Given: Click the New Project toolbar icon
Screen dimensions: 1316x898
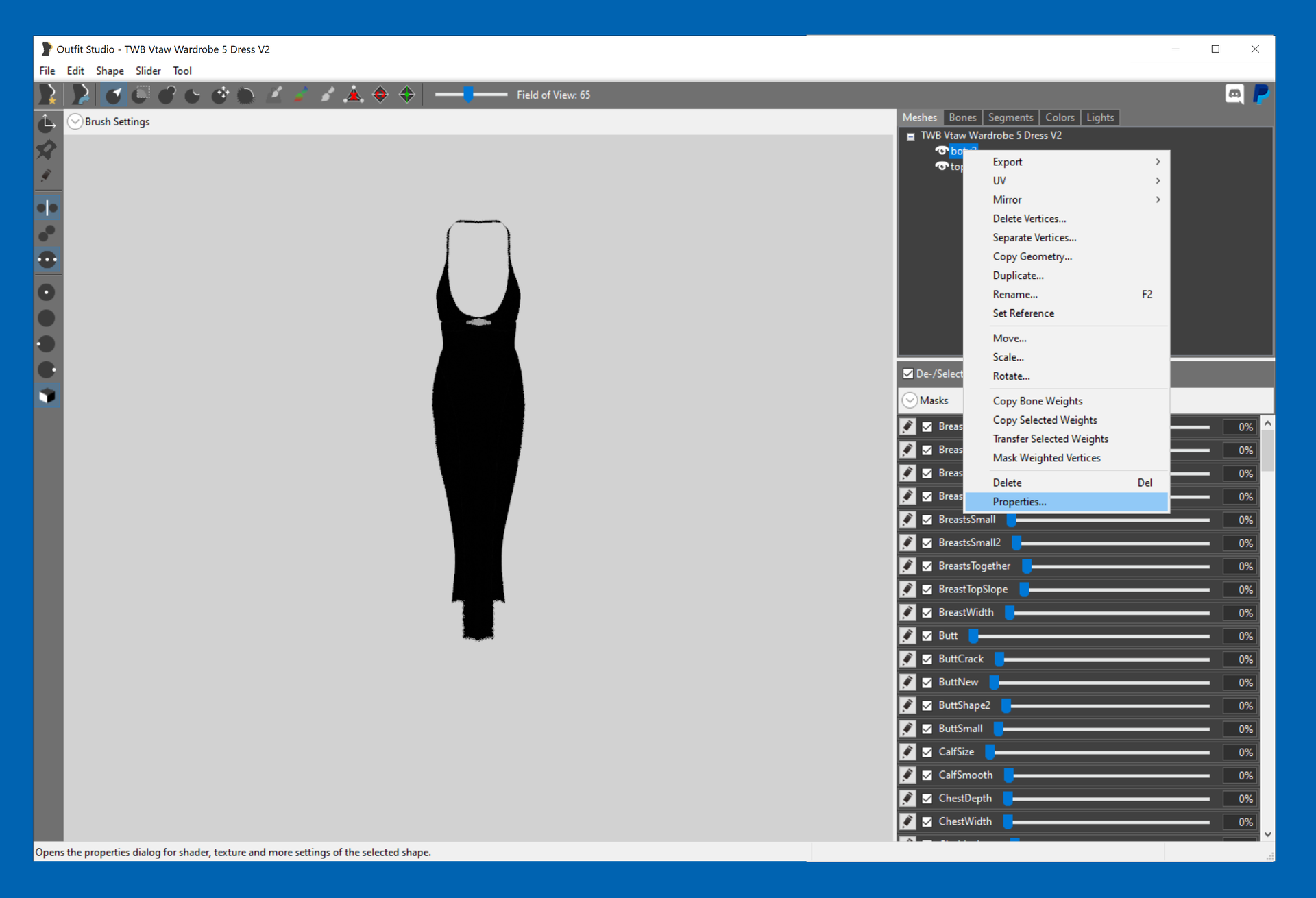Looking at the screenshot, I should coord(48,95).
